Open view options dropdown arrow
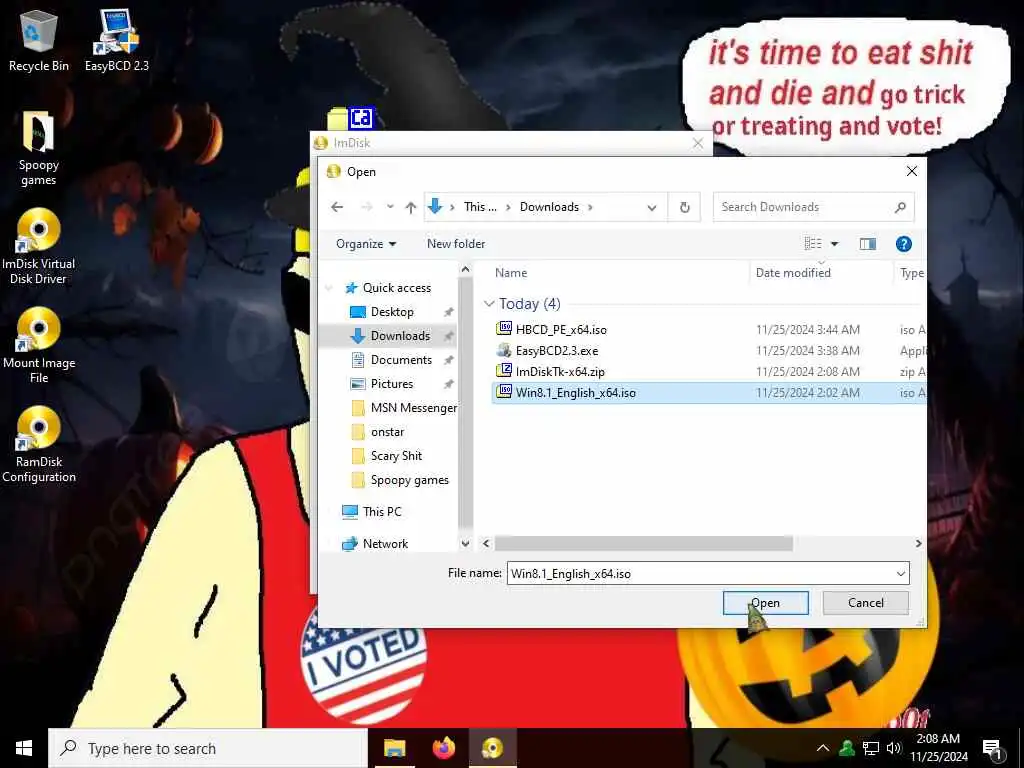The width and height of the screenshot is (1024, 768). point(835,244)
